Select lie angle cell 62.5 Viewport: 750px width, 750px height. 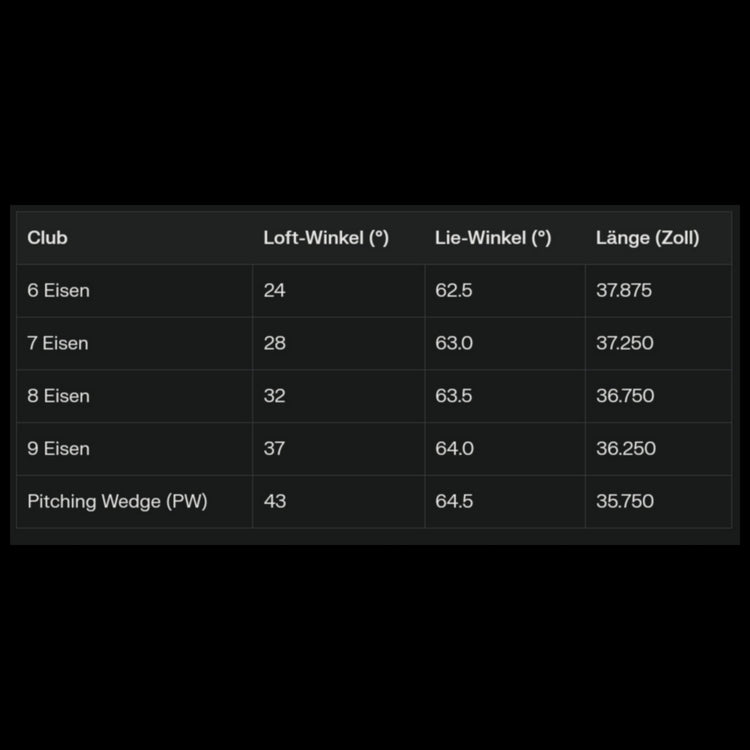[x=454, y=291]
